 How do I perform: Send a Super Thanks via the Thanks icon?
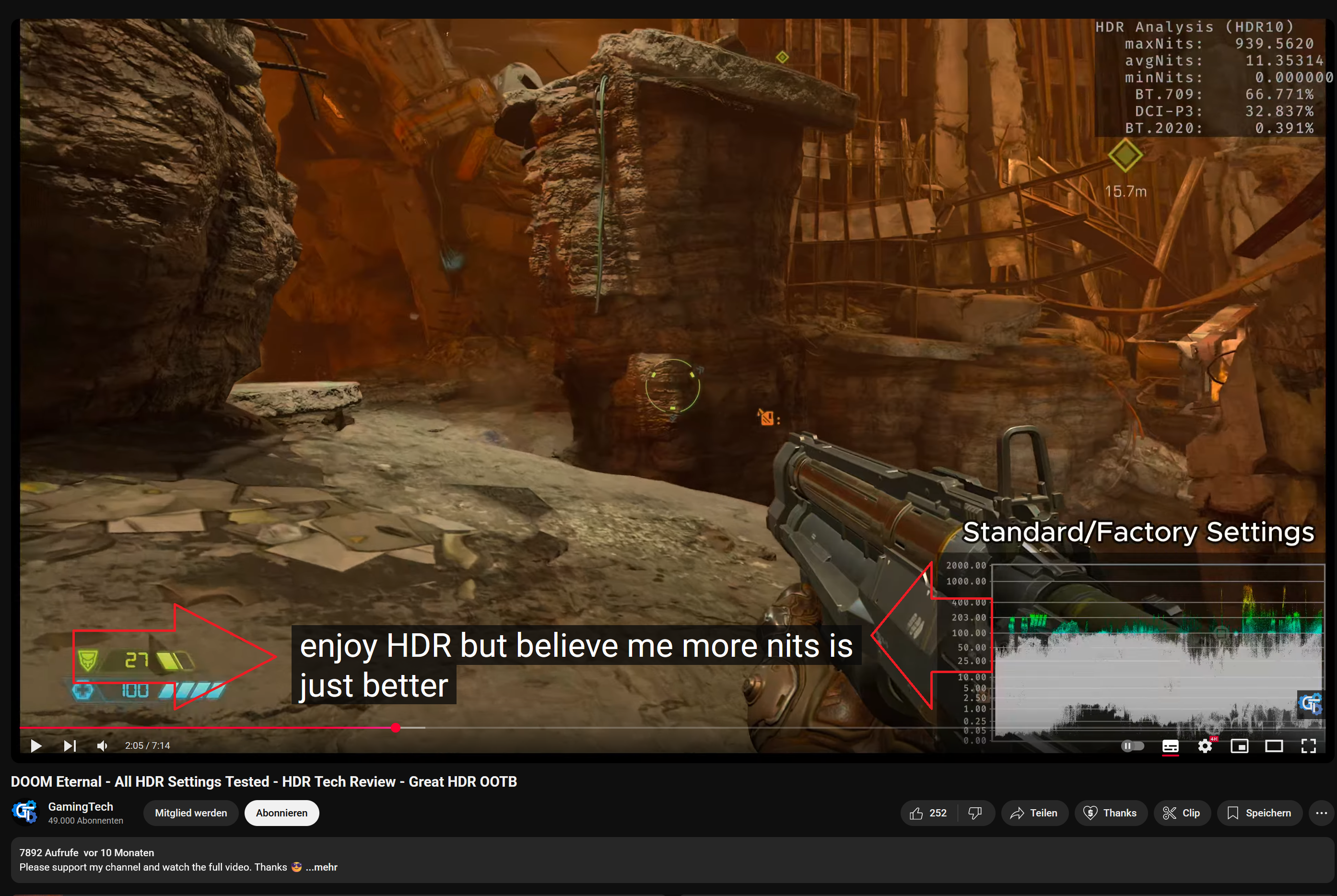click(x=1111, y=813)
